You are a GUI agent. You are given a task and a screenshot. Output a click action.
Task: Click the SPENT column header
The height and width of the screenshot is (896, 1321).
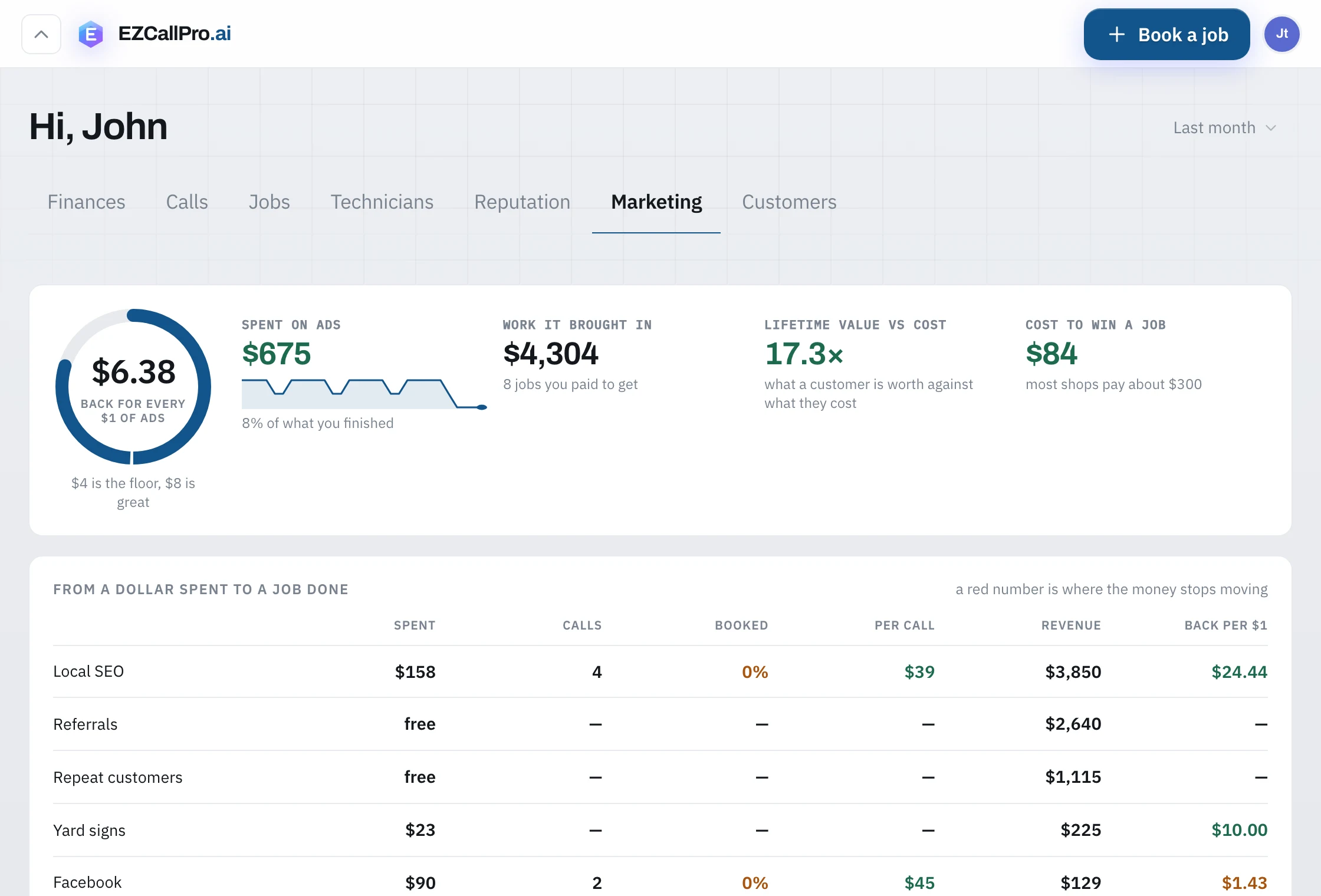(x=415, y=625)
